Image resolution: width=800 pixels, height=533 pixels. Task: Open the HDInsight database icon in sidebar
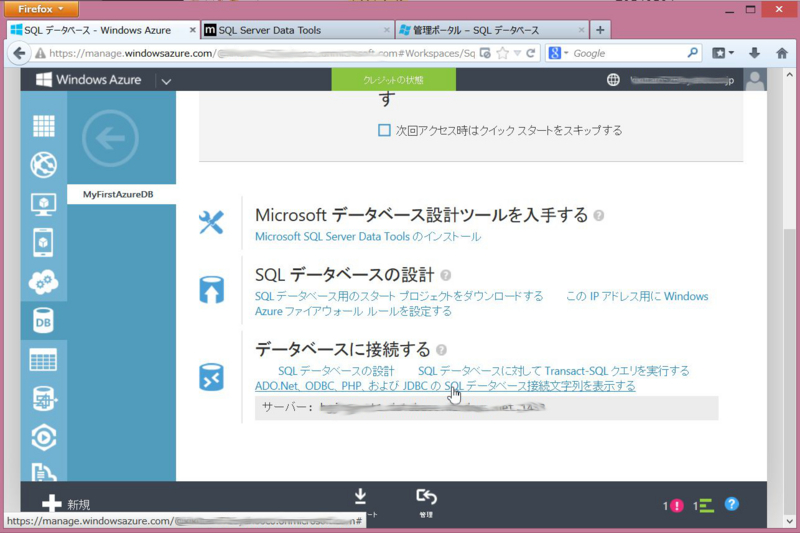click(44, 399)
